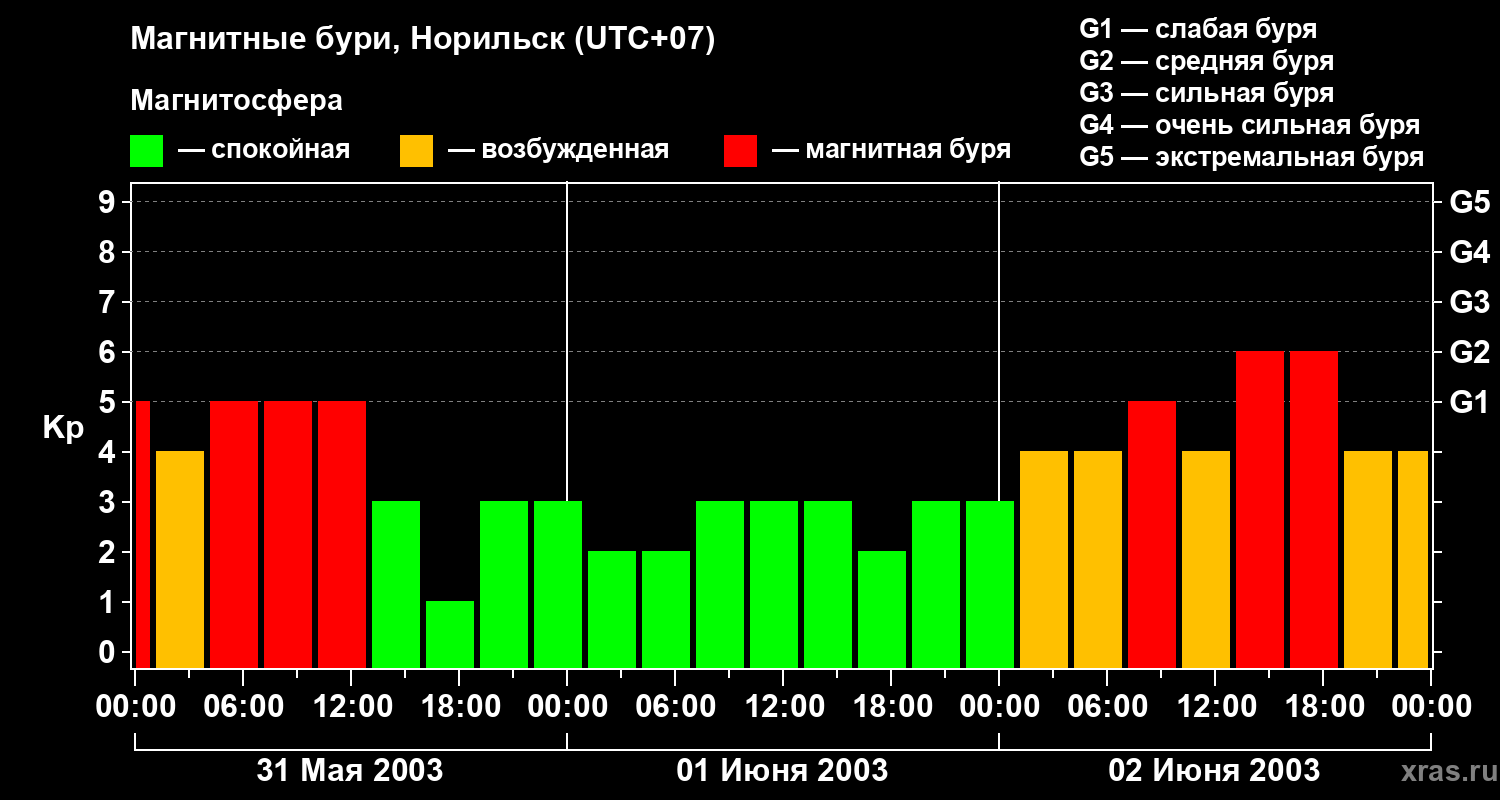Click «G3 — сильная буря» legend line
Screen dimensions: 1500x800
point(1206,93)
